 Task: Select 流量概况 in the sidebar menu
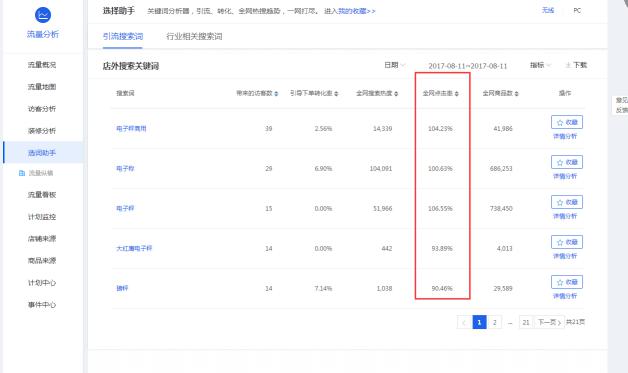pyautogui.click(x=42, y=65)
